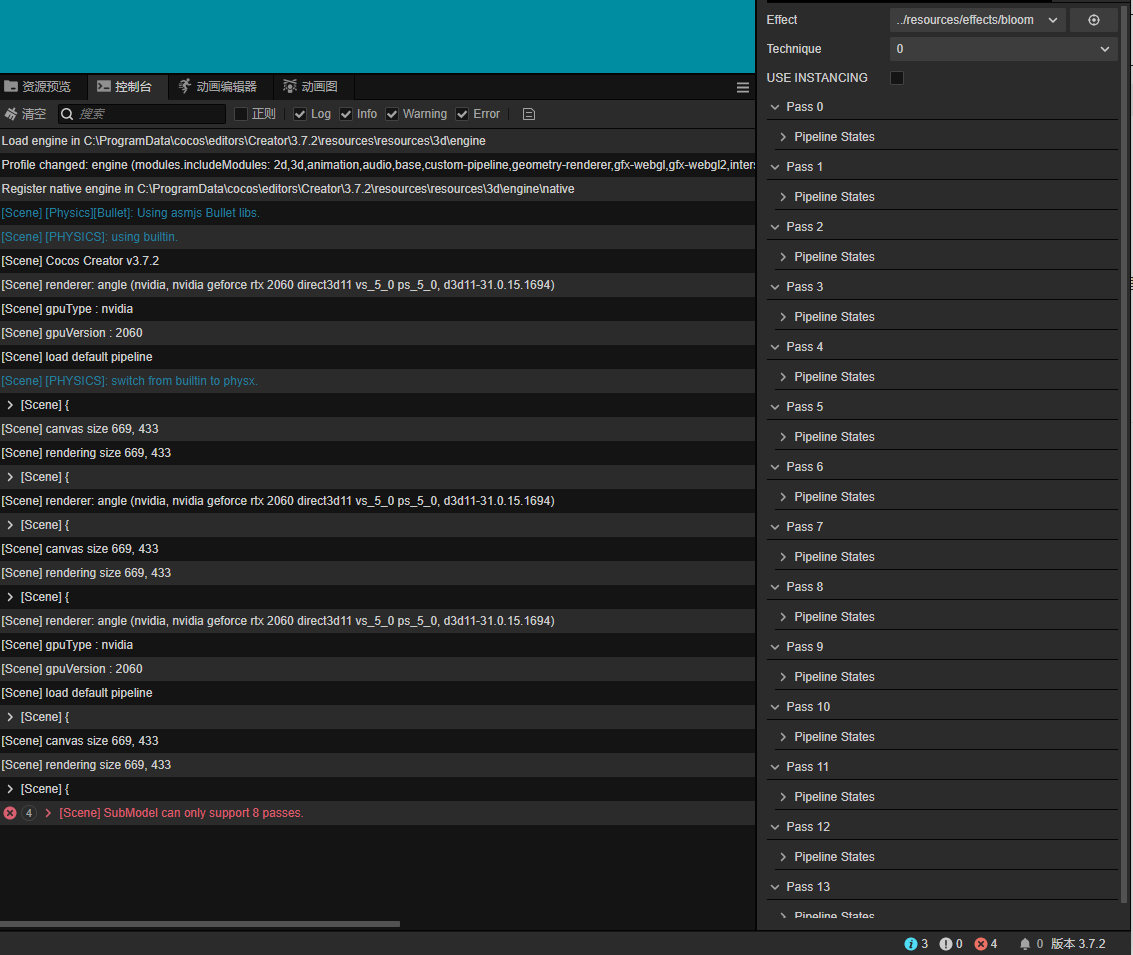Select the 'Load engine in C:\ProgramData' line

(377, 141)
